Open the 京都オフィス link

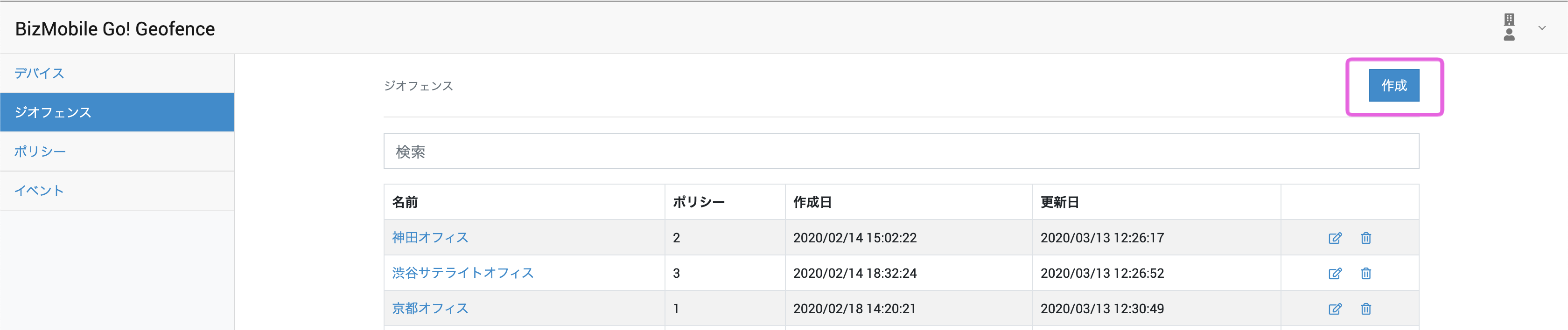click(x=430, y=308)
